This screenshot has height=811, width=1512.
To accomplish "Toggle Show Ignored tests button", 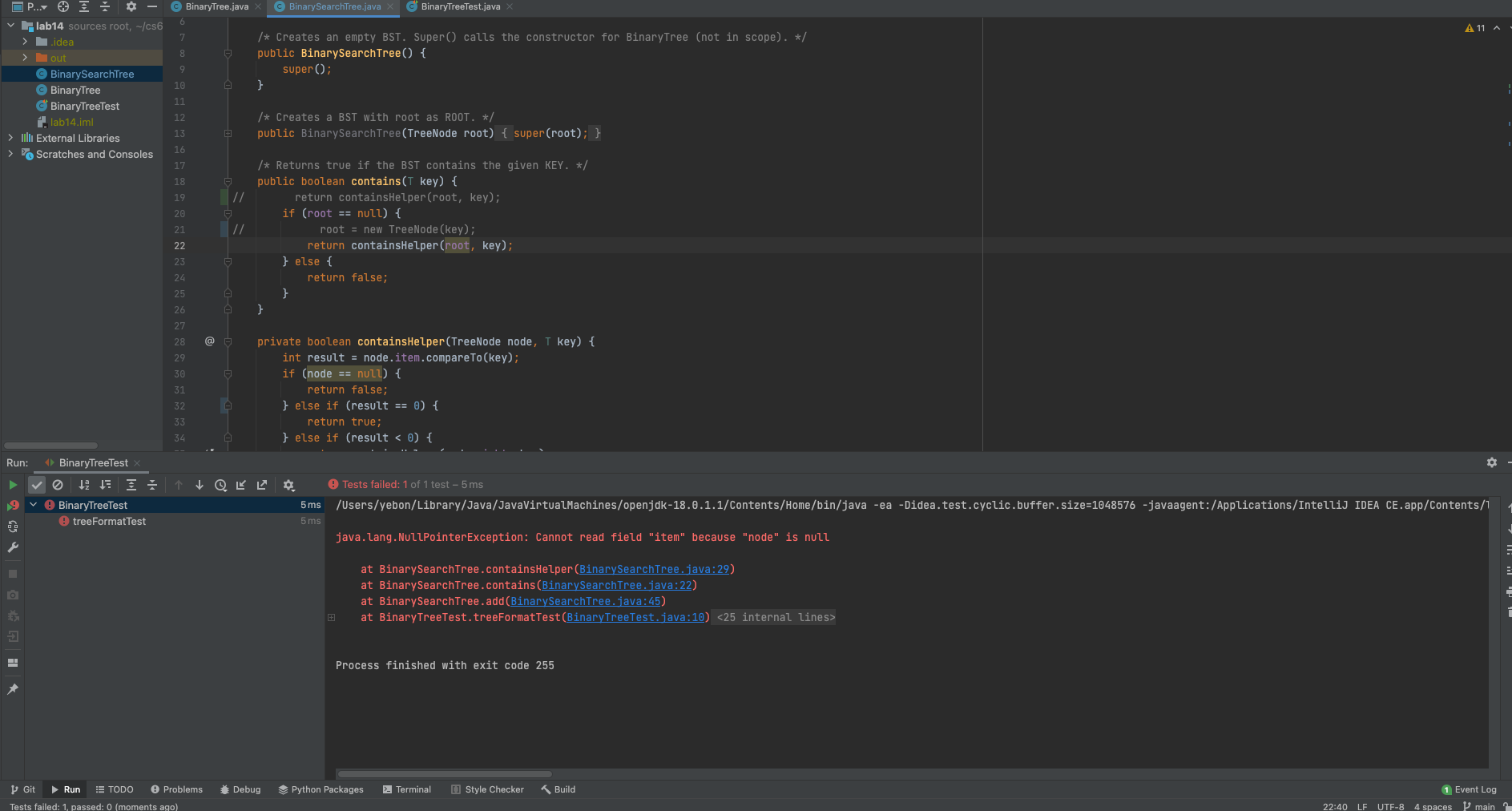I will point(58,485).
